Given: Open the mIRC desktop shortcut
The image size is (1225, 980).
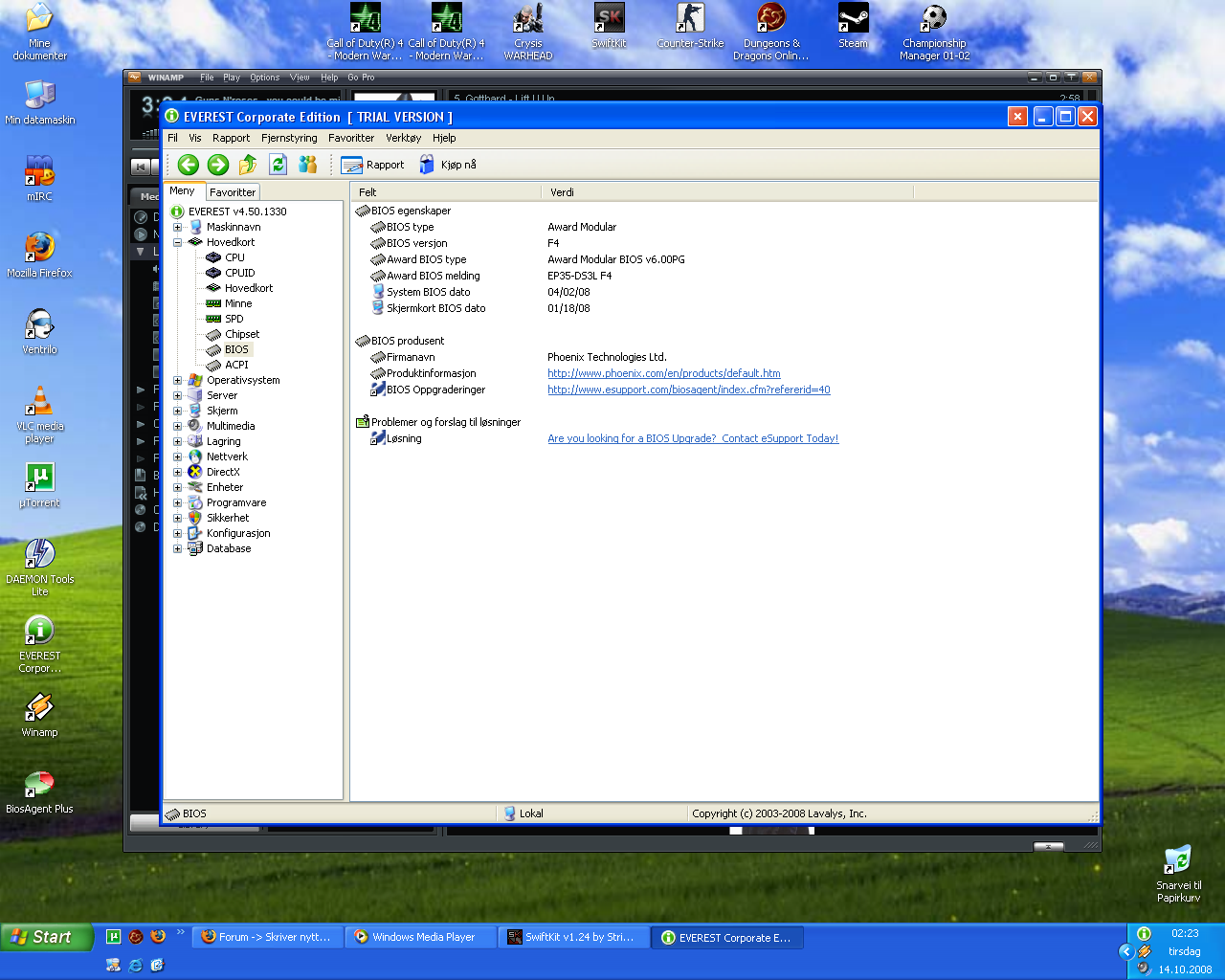Looking at the screenshot, I should 39,179.
